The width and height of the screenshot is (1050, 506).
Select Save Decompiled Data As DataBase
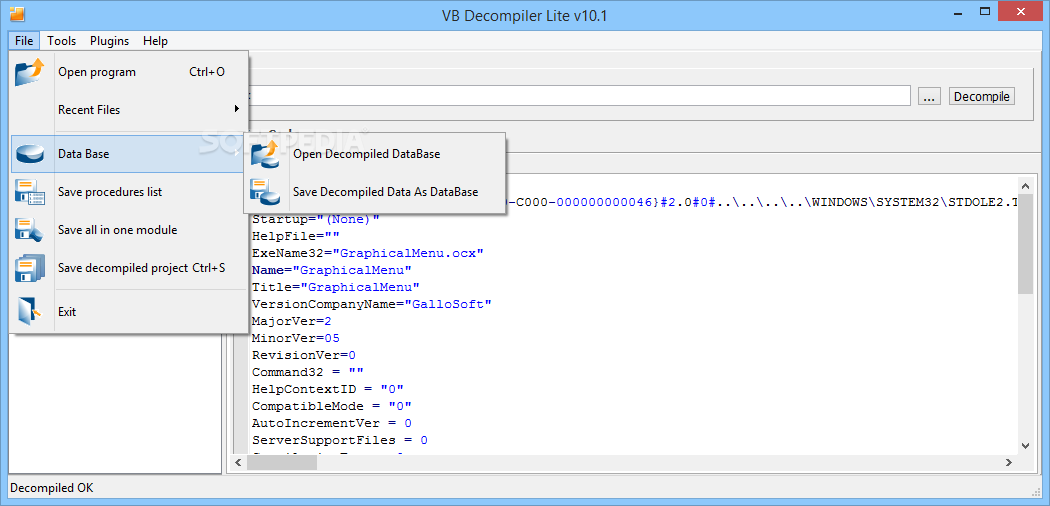(374, 192)
